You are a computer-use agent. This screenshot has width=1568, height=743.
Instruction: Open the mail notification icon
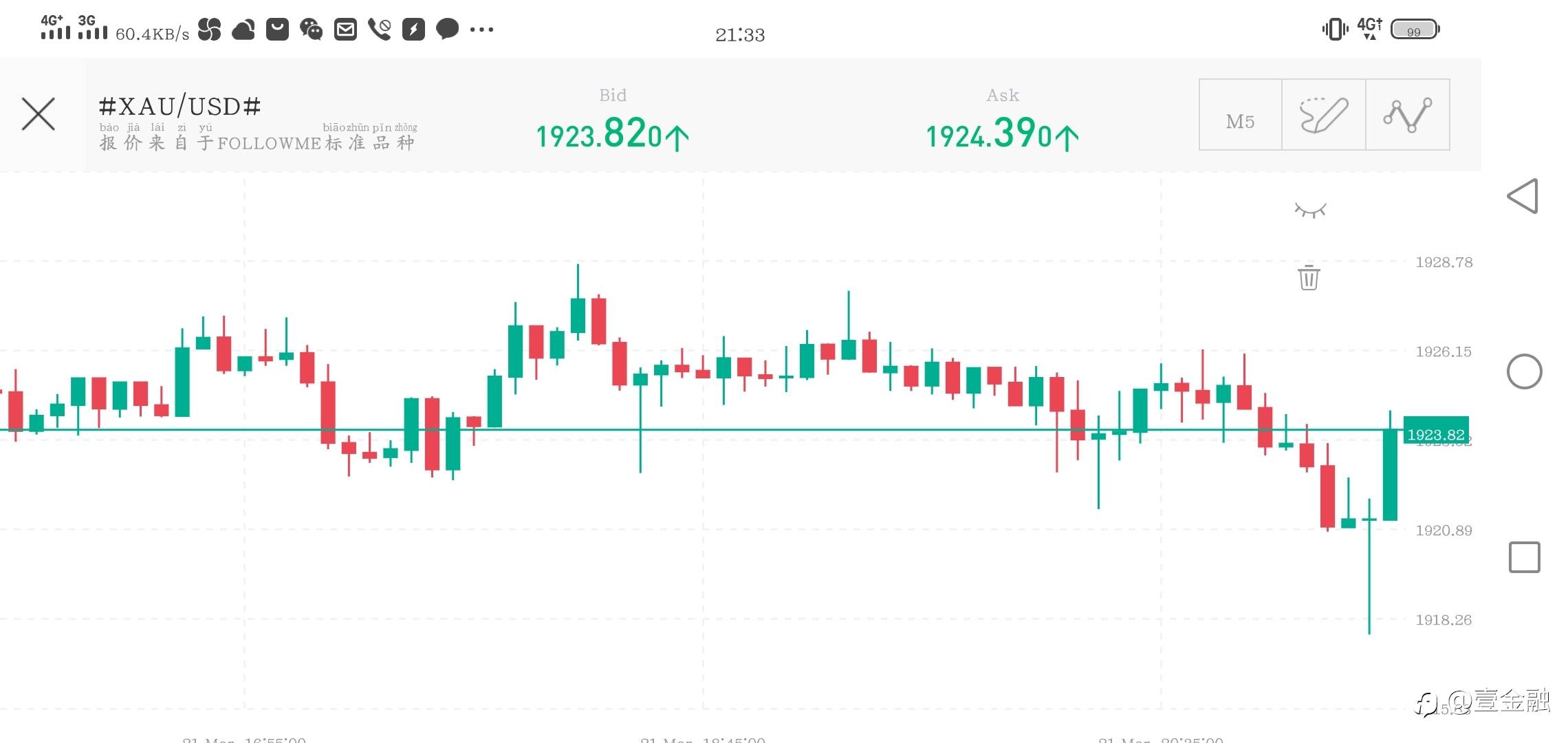click(345, 30)
